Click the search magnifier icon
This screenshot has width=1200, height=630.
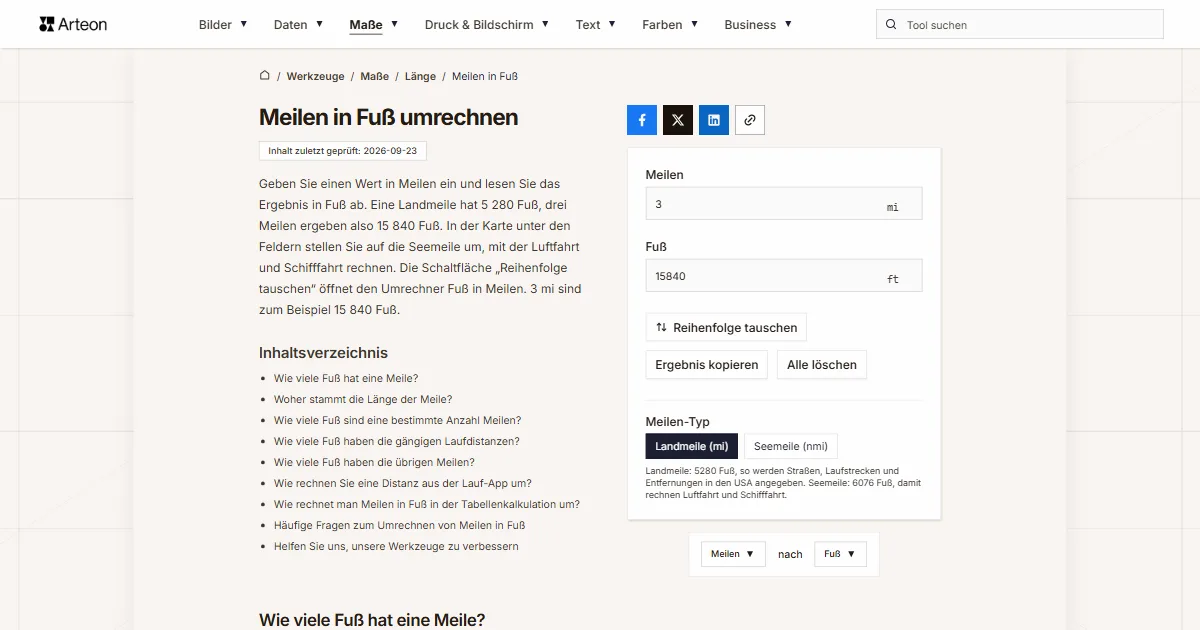(891, 25)
